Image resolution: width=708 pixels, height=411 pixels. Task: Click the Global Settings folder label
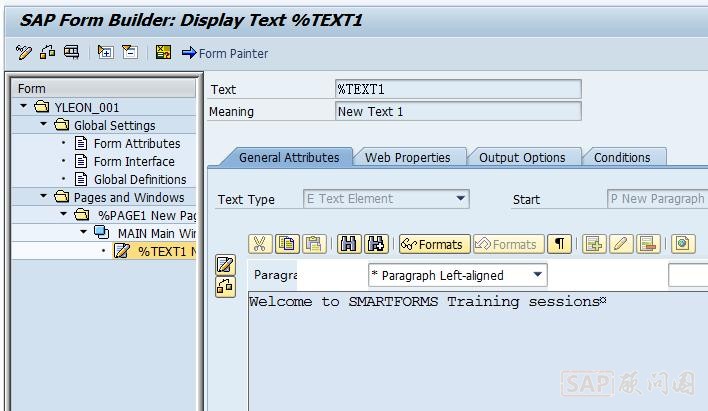[115, 126]
